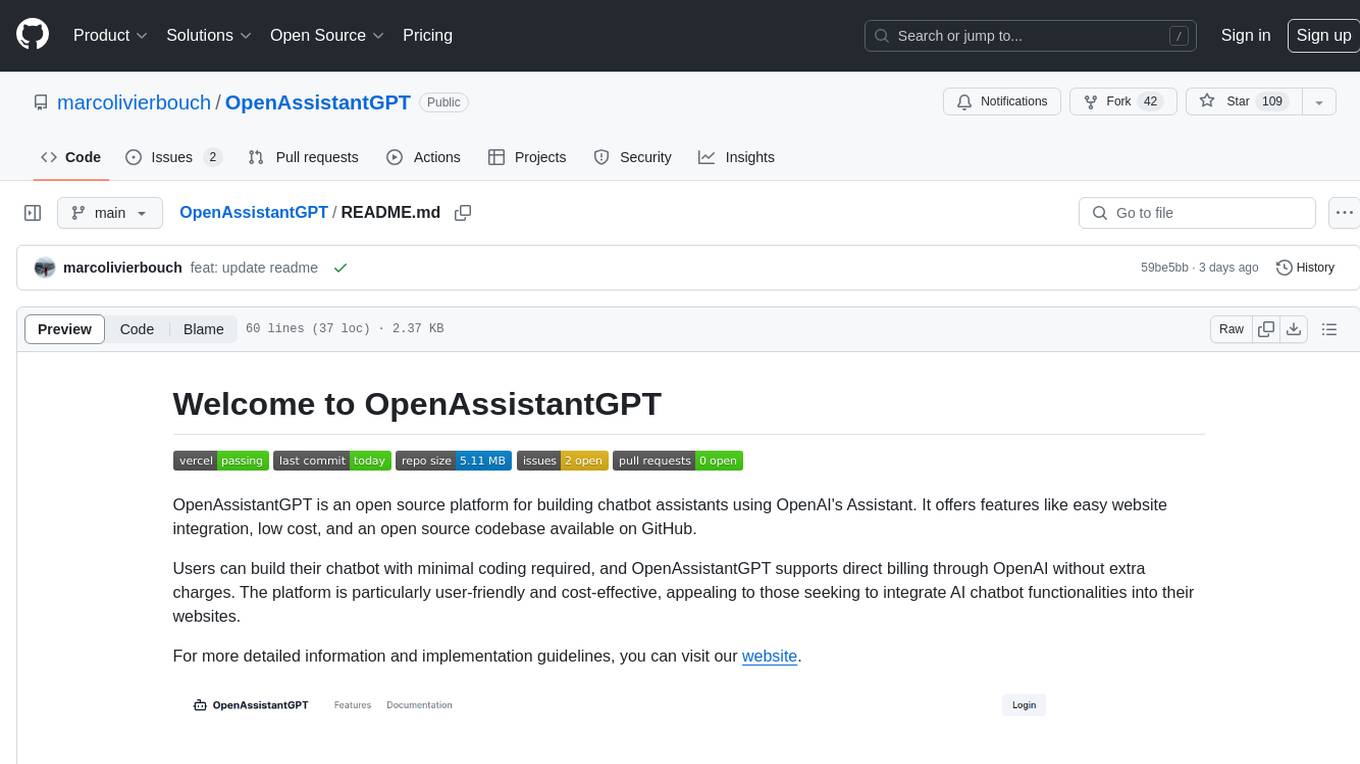Switch to the Code tab
Viewport: 1360px width, 764px height.
pos(71,157)
